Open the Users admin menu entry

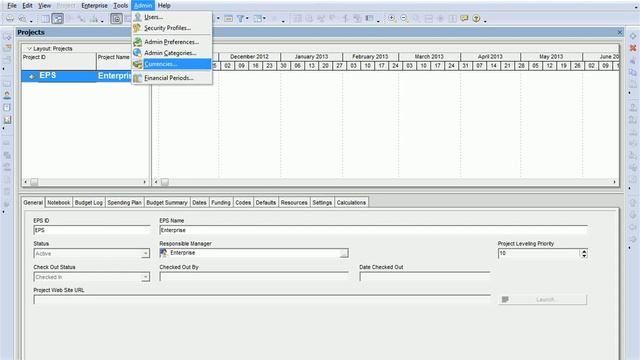[x=172, y=17]
